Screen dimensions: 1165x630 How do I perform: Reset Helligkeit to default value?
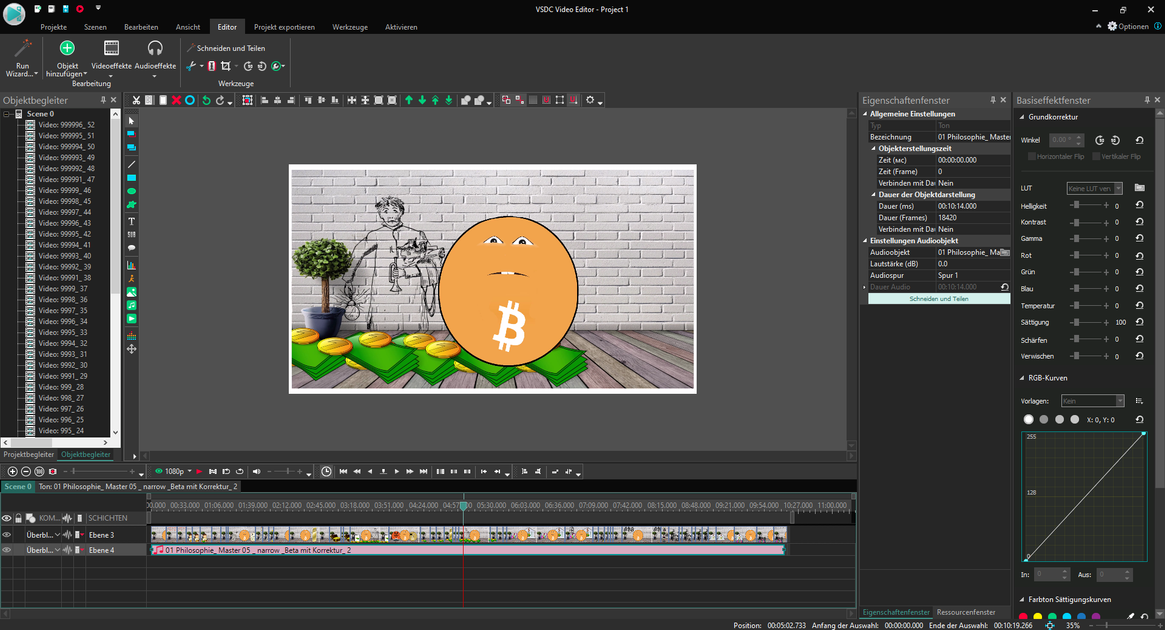coord(1139,205)
